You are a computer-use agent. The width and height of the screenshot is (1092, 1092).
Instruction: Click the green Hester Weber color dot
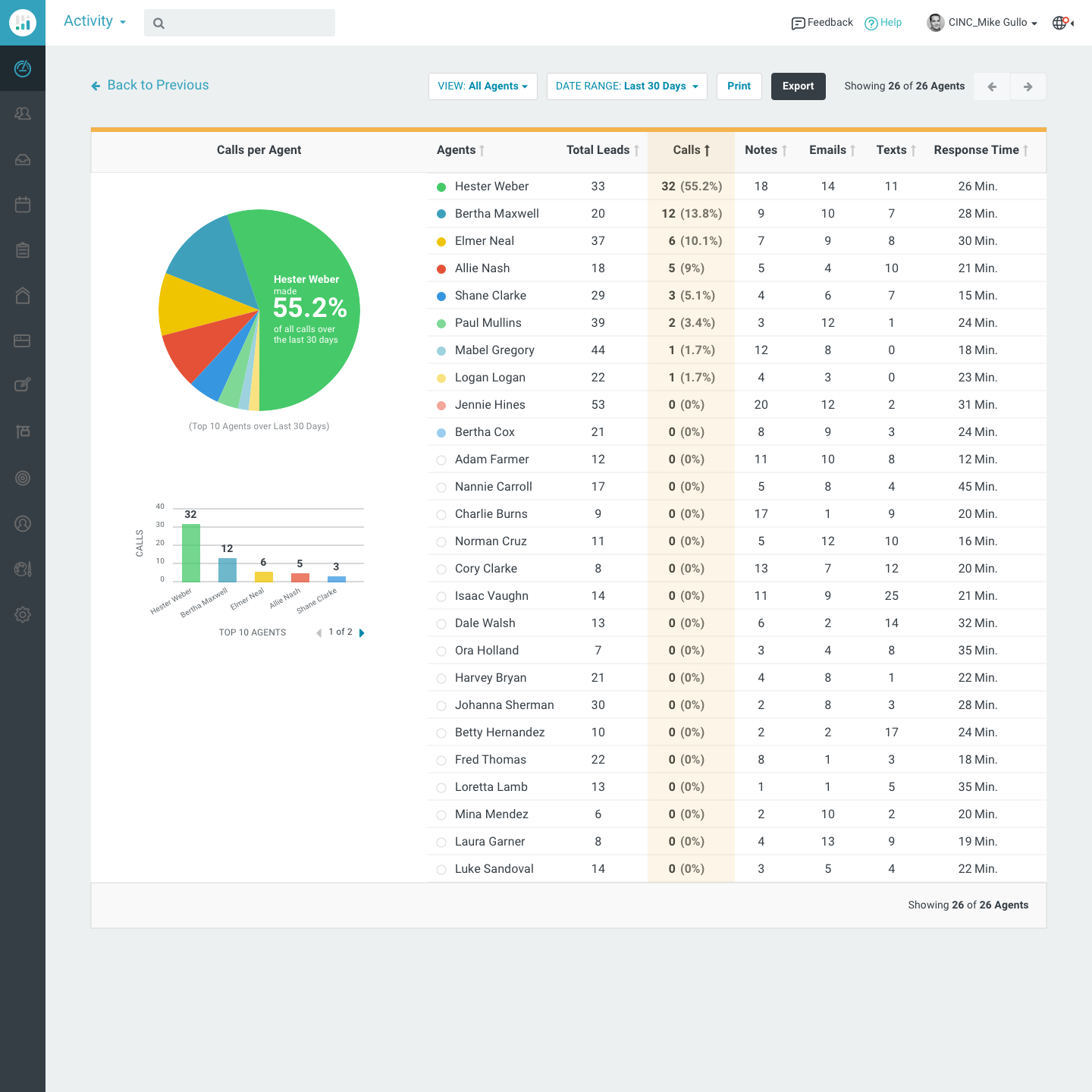pyautogui.click(x=441, y=187)
